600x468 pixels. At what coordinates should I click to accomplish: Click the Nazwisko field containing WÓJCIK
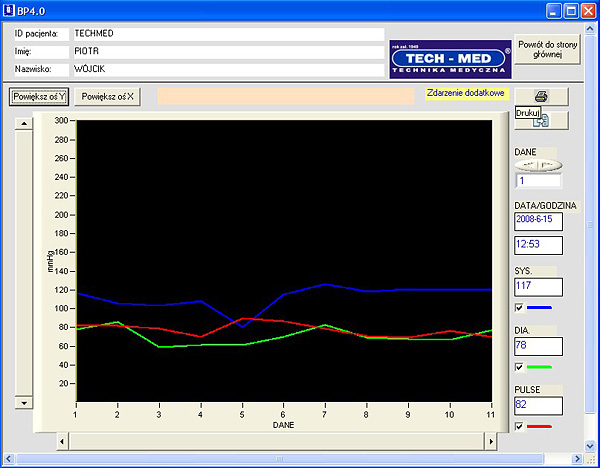pyautogui.click(x=229, y=69)
